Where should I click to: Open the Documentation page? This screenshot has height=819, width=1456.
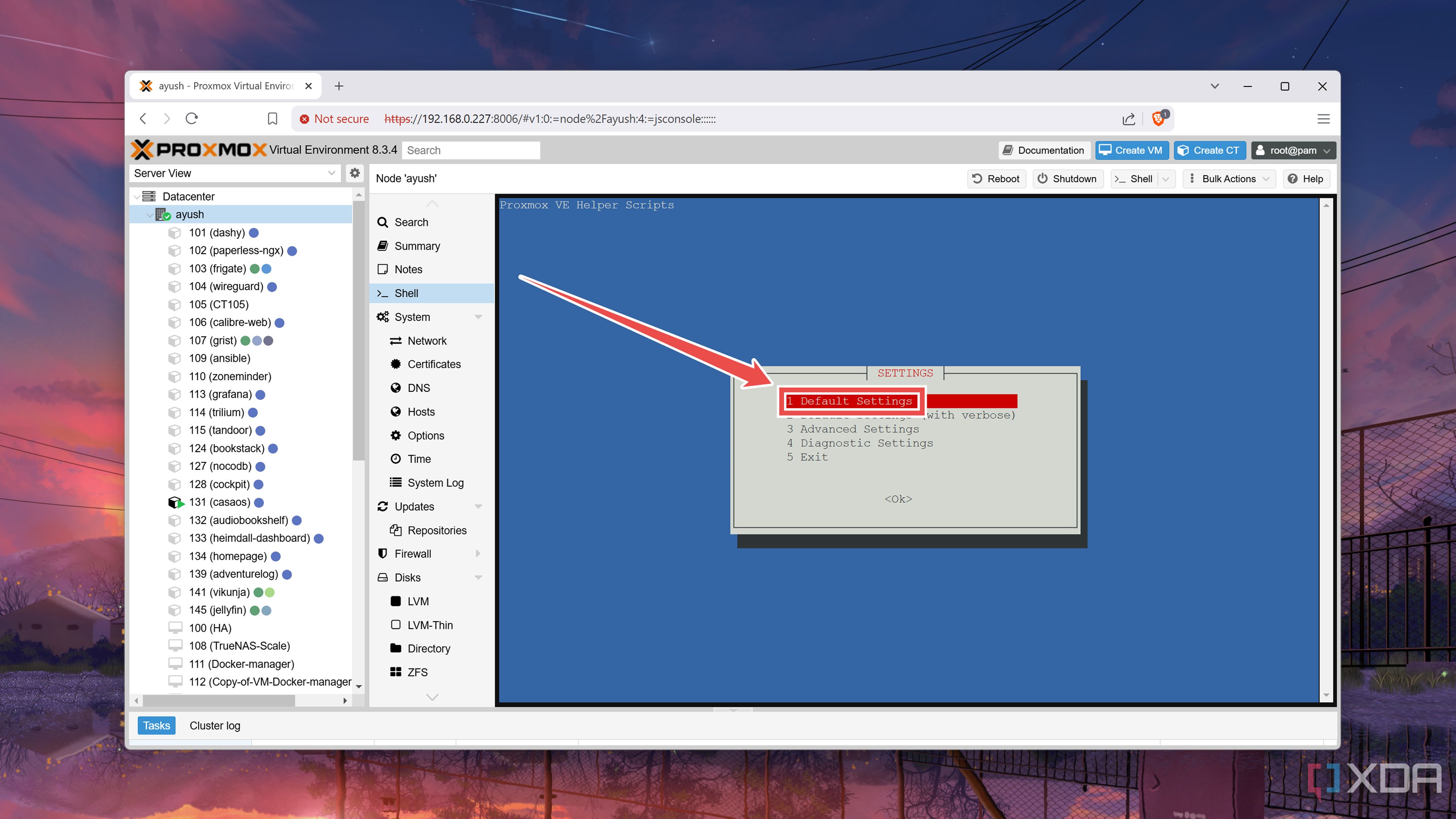(1043, 150)
